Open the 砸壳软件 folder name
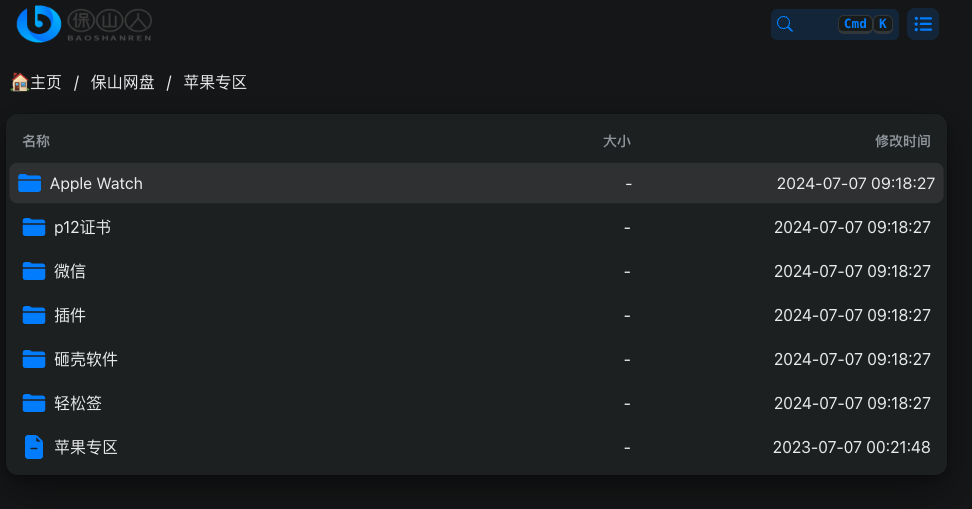Viewport: 972px width, 509px height. click(86, 360)
